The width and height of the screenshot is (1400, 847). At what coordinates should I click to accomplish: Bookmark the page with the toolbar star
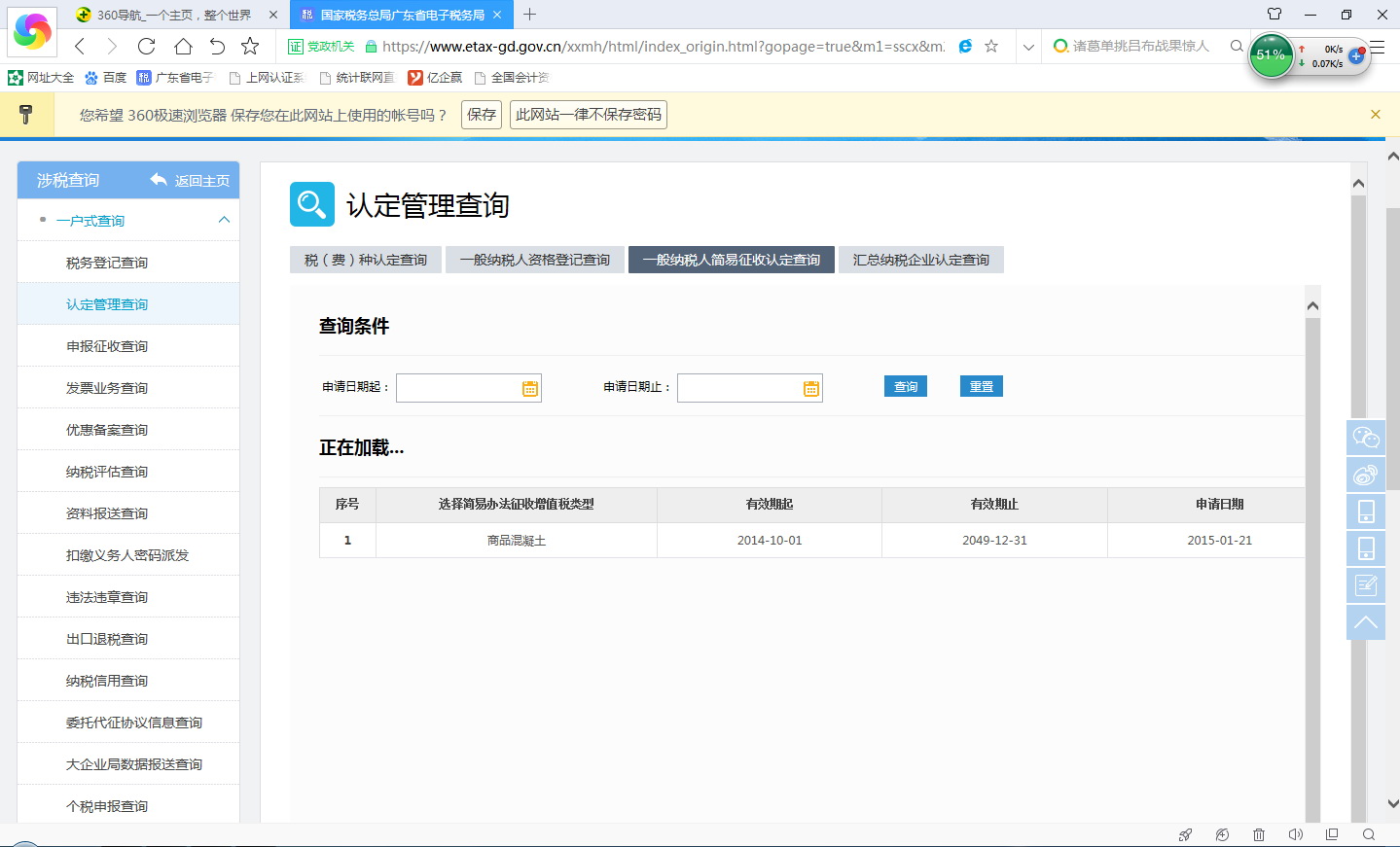point(250,46)
